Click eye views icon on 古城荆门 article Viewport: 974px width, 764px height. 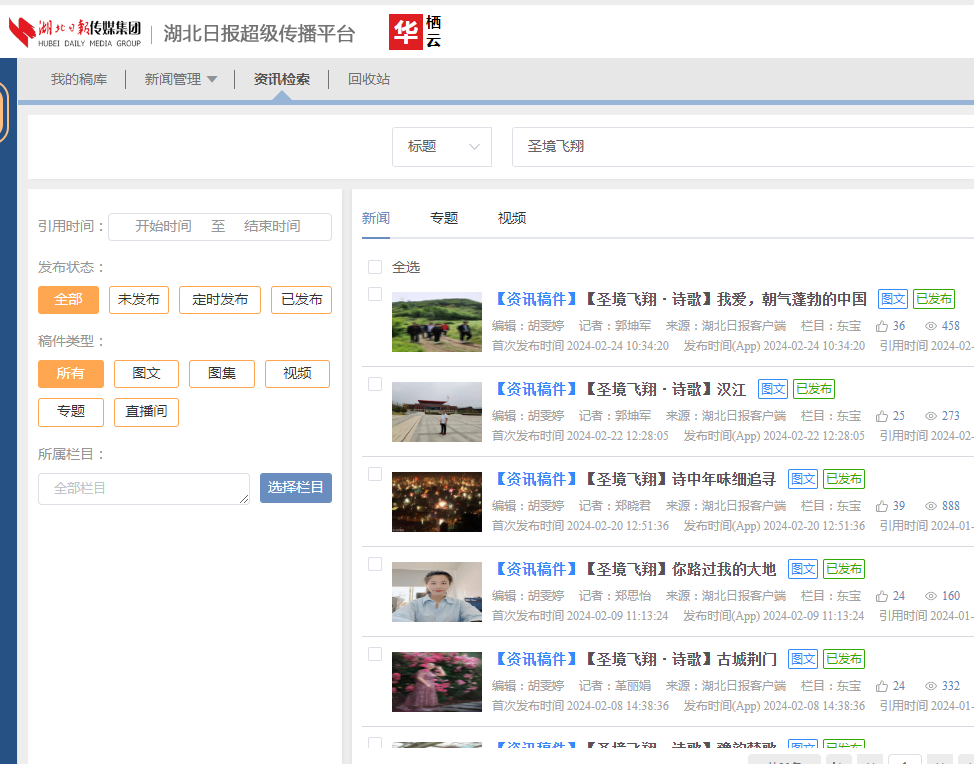[931, 686]
